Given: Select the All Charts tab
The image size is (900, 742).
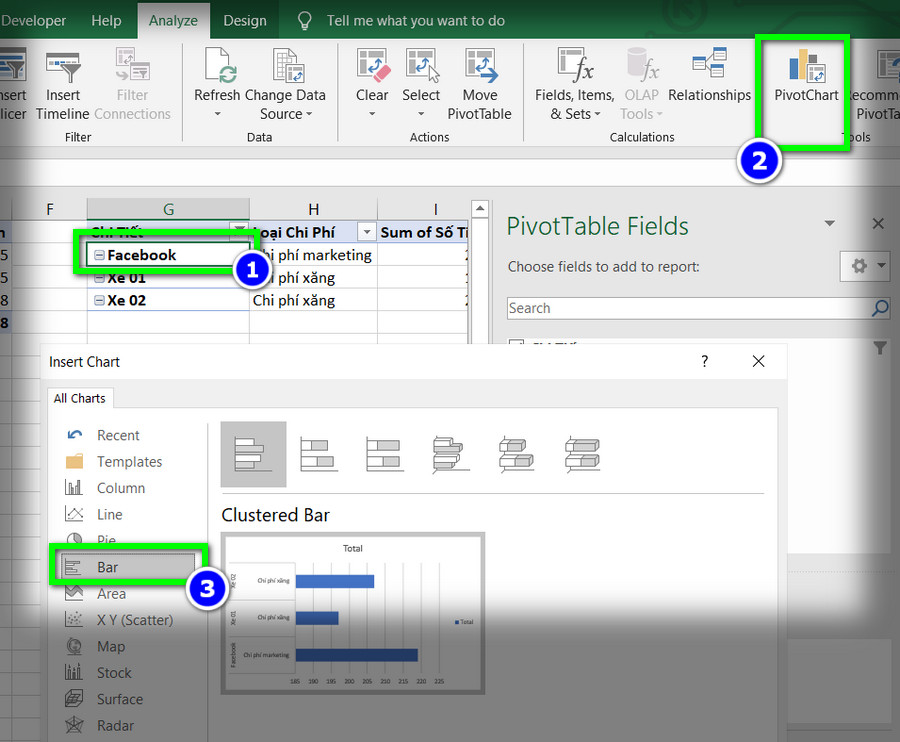Looking at the screenshot, I should coord(80,398).
